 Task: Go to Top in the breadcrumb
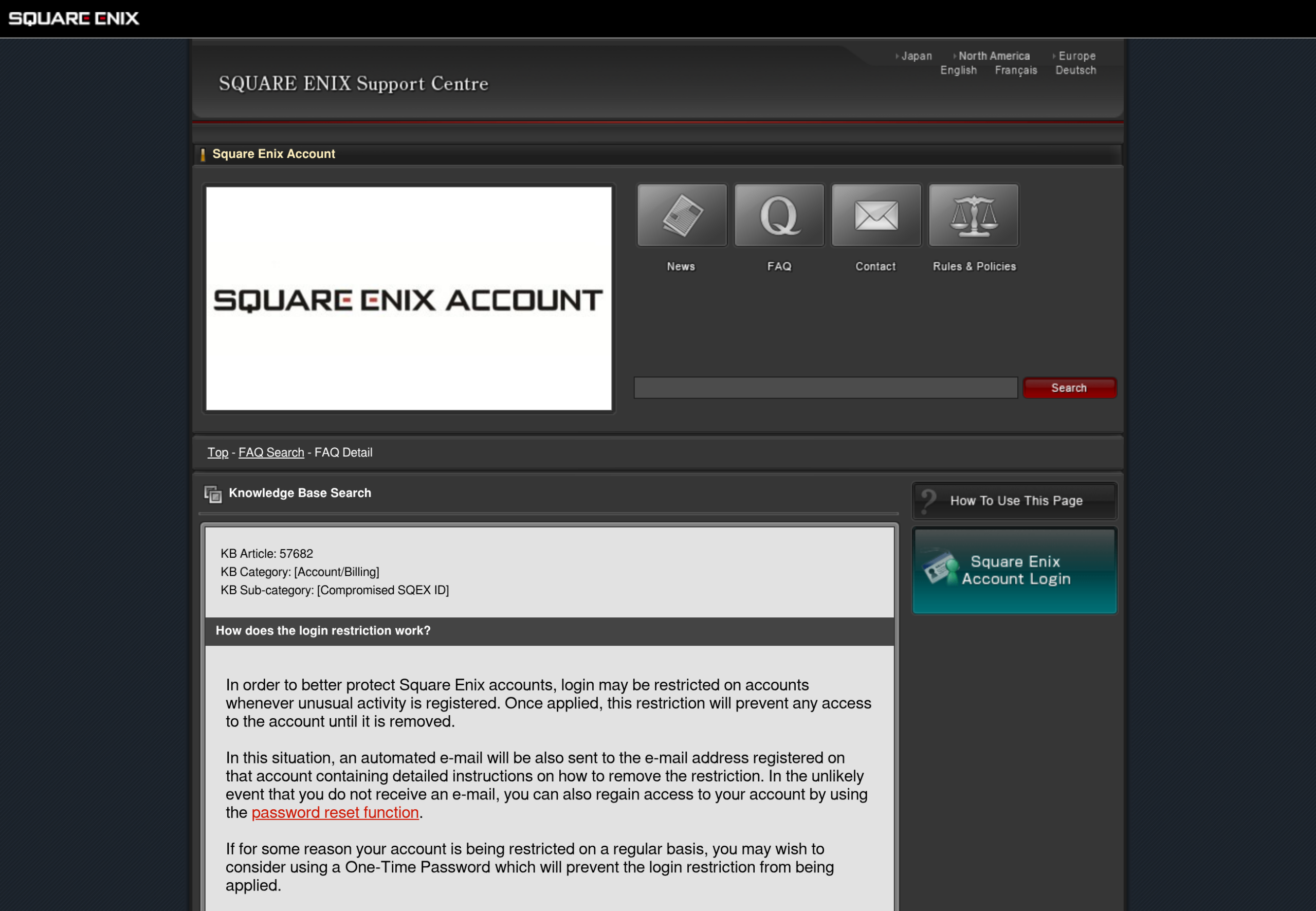click(x=217, y=452)
